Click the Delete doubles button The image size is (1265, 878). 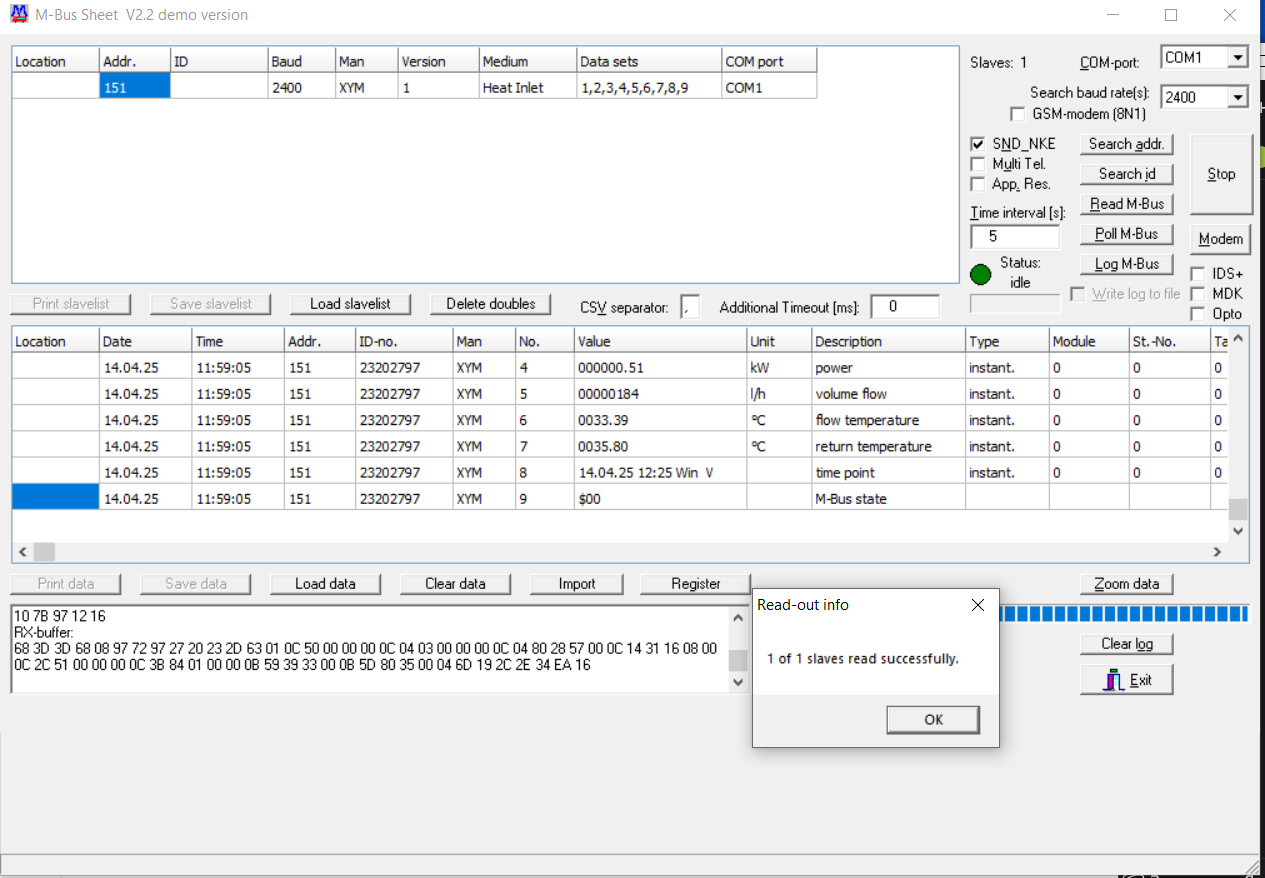(x=490, y=304)
